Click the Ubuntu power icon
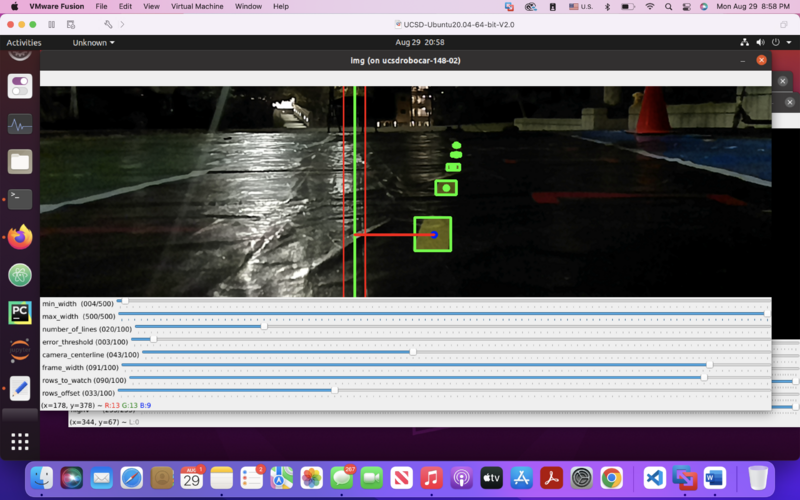This screenshot has height=500, width=800. coord(776,42)
